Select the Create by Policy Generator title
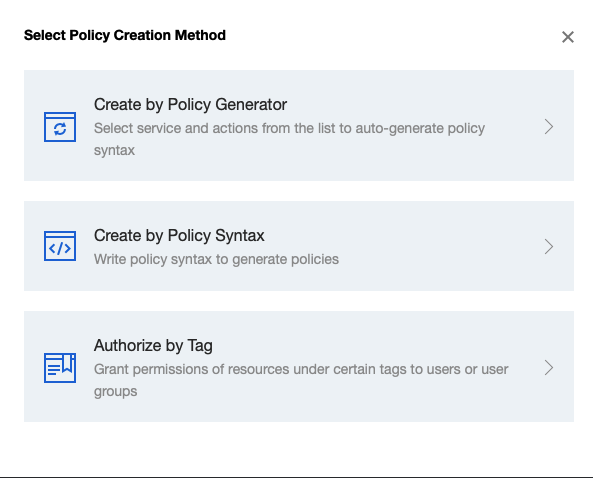 pos(190,105)
